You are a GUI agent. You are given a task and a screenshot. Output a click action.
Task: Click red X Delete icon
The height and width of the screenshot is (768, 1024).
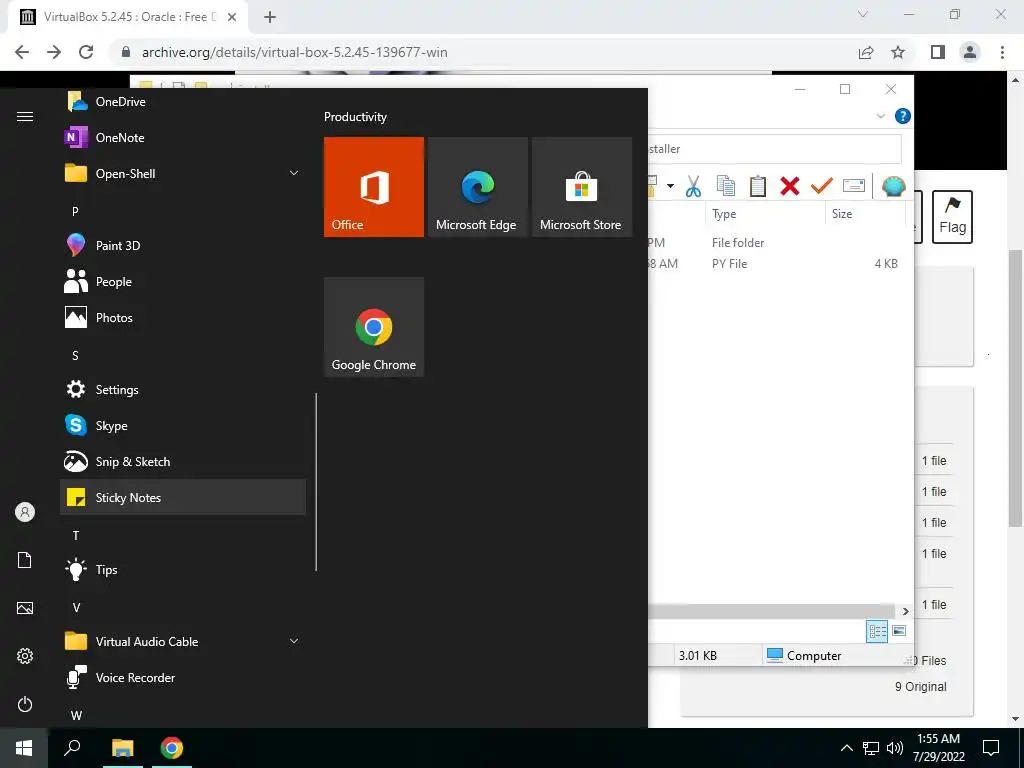(x=790, y=186)
